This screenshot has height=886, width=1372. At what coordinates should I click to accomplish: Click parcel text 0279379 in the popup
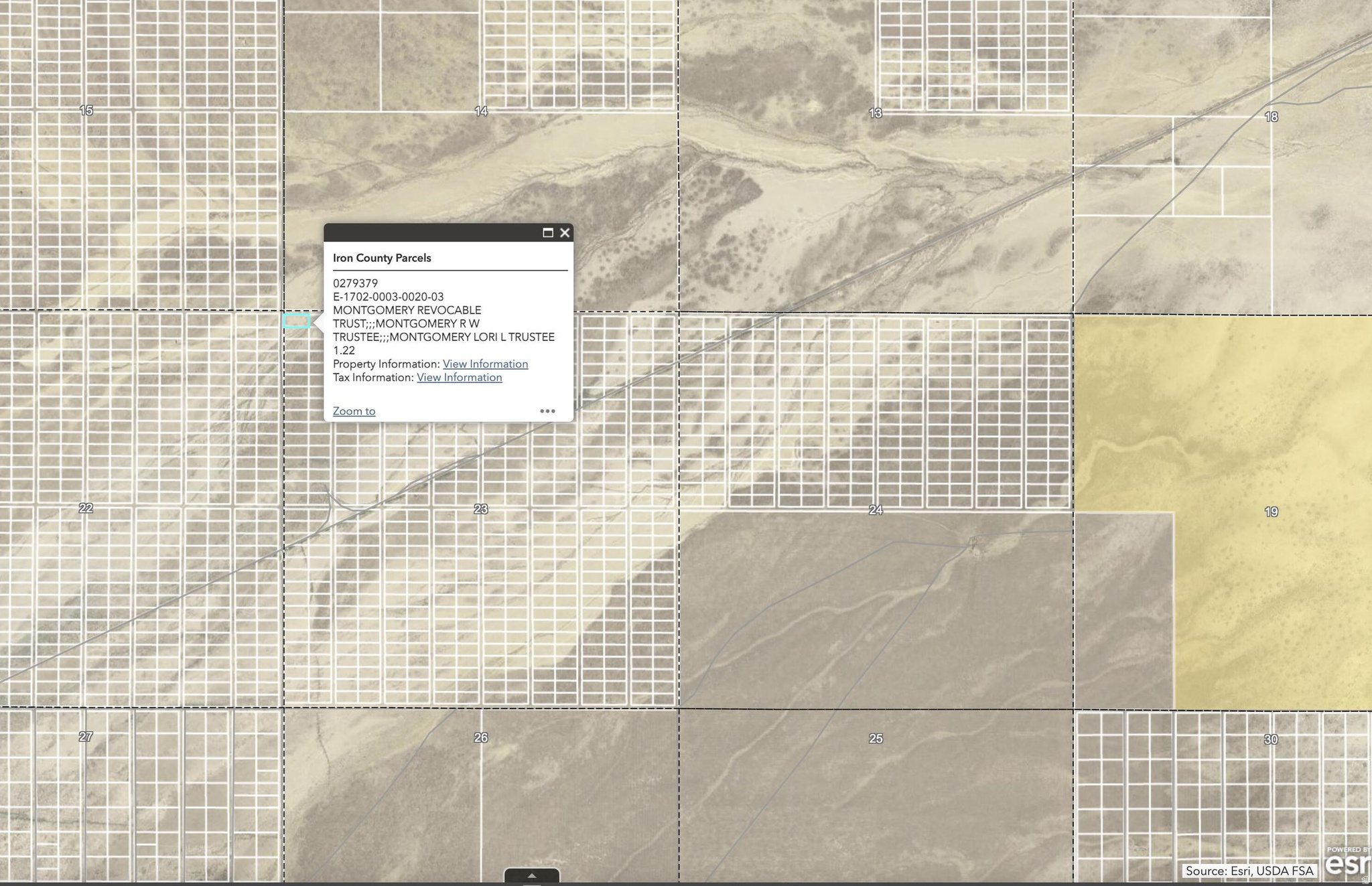354,283
